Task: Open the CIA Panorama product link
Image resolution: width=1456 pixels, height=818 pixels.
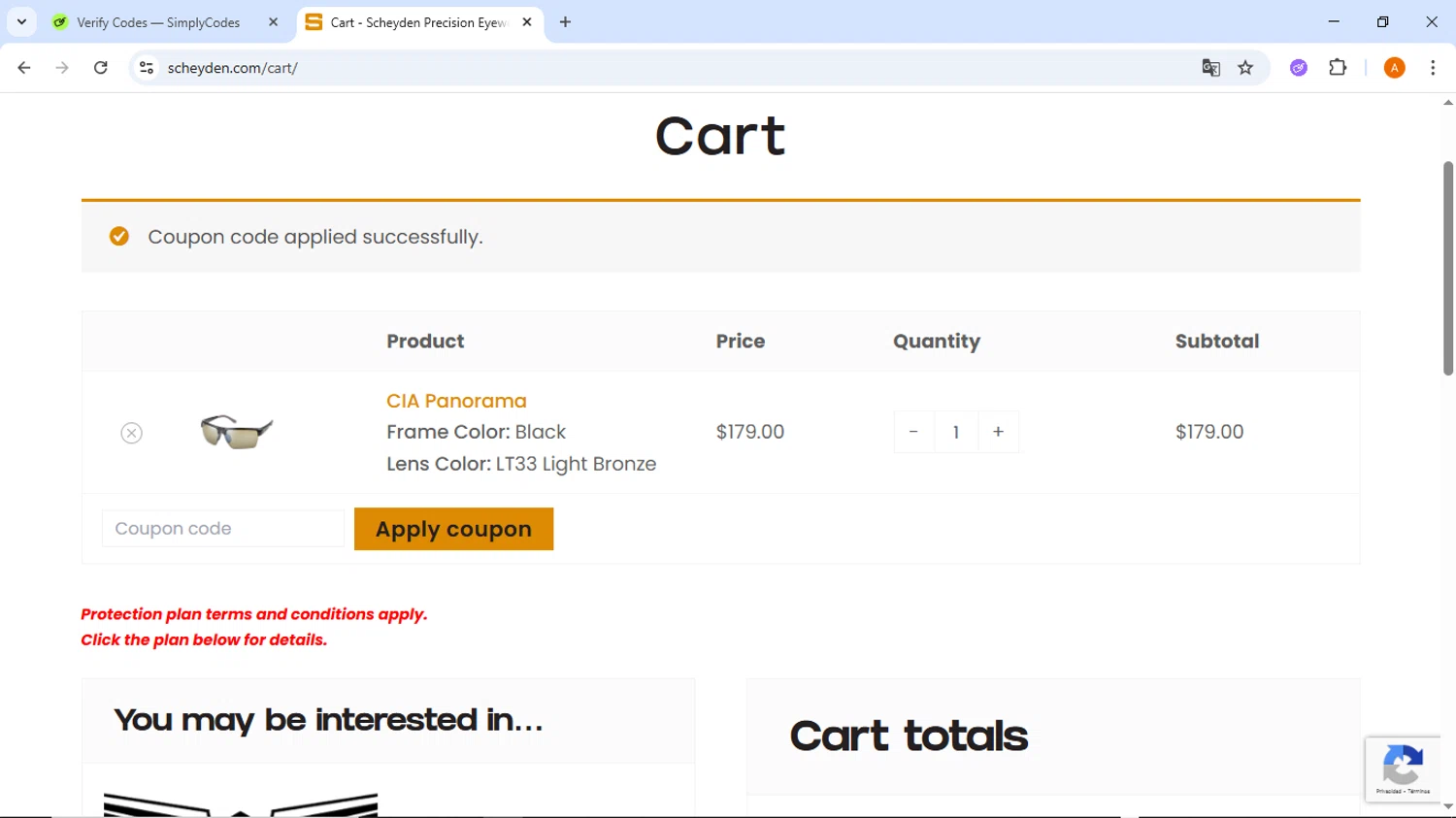Action: 456,401
